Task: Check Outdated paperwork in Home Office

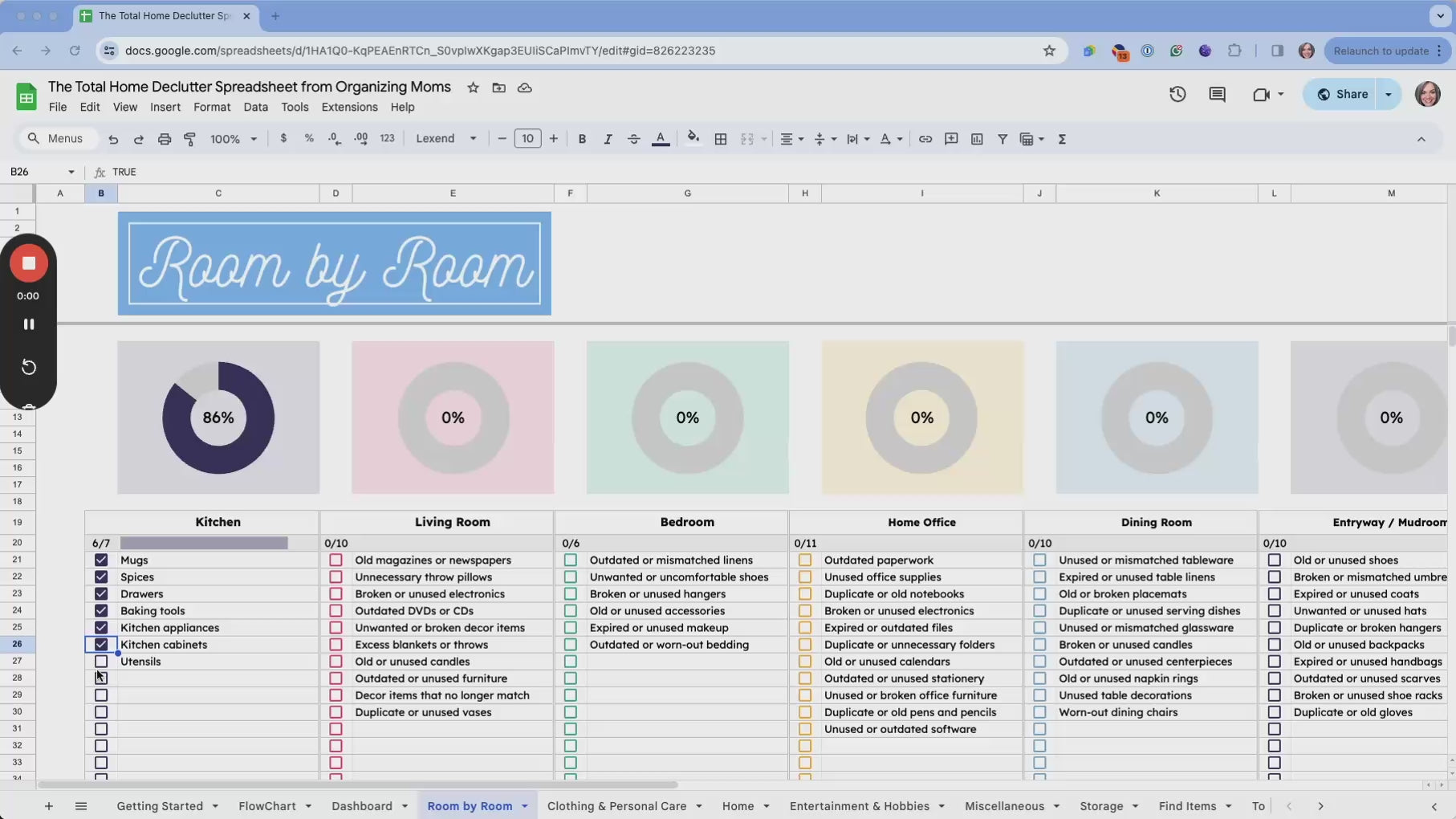Action: click(804, 560)
